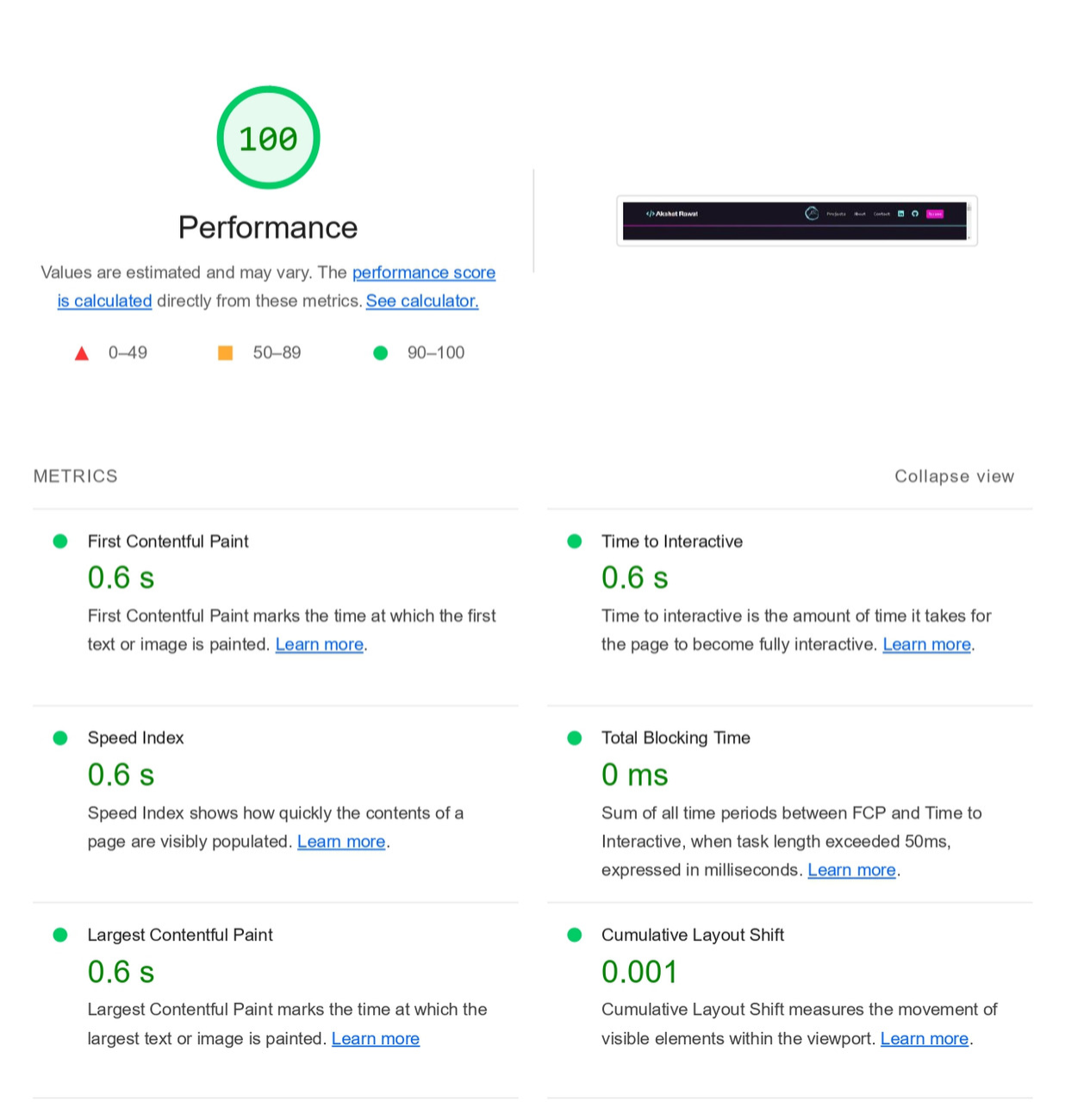The height and width of the screenshot is (1120, 1065).
Task: Click the green dot beside Cumulative Layout Shift
Action: click(574, 935)
